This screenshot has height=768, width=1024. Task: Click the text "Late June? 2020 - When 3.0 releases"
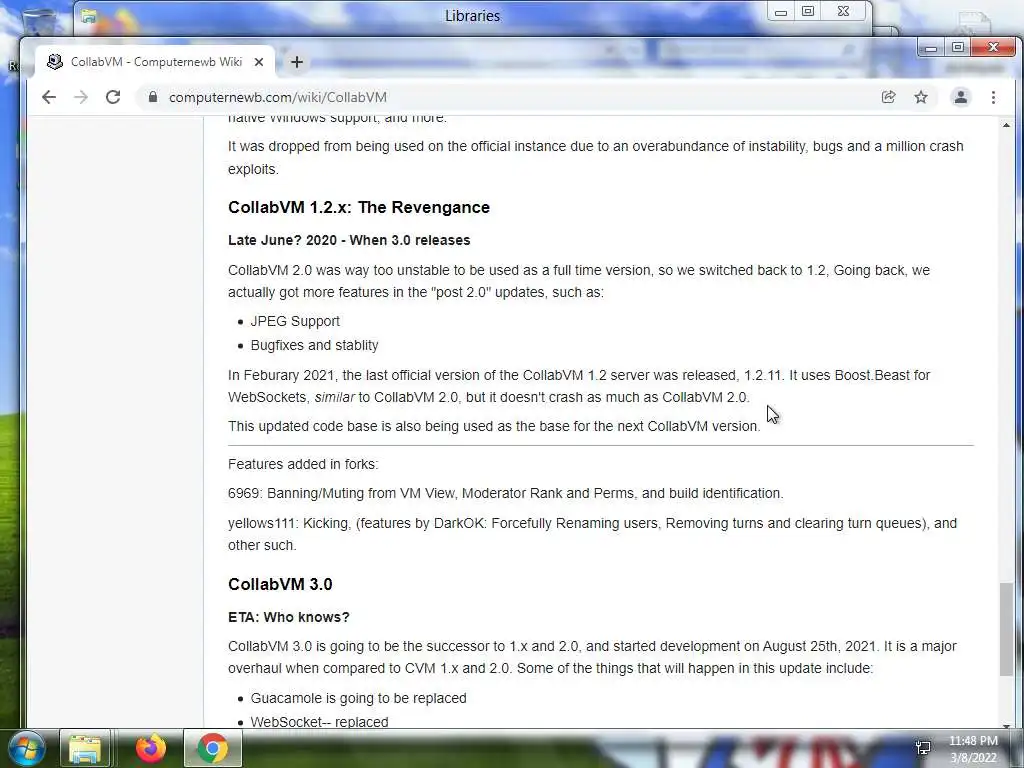pyautogui.click(x=349, y=240)
